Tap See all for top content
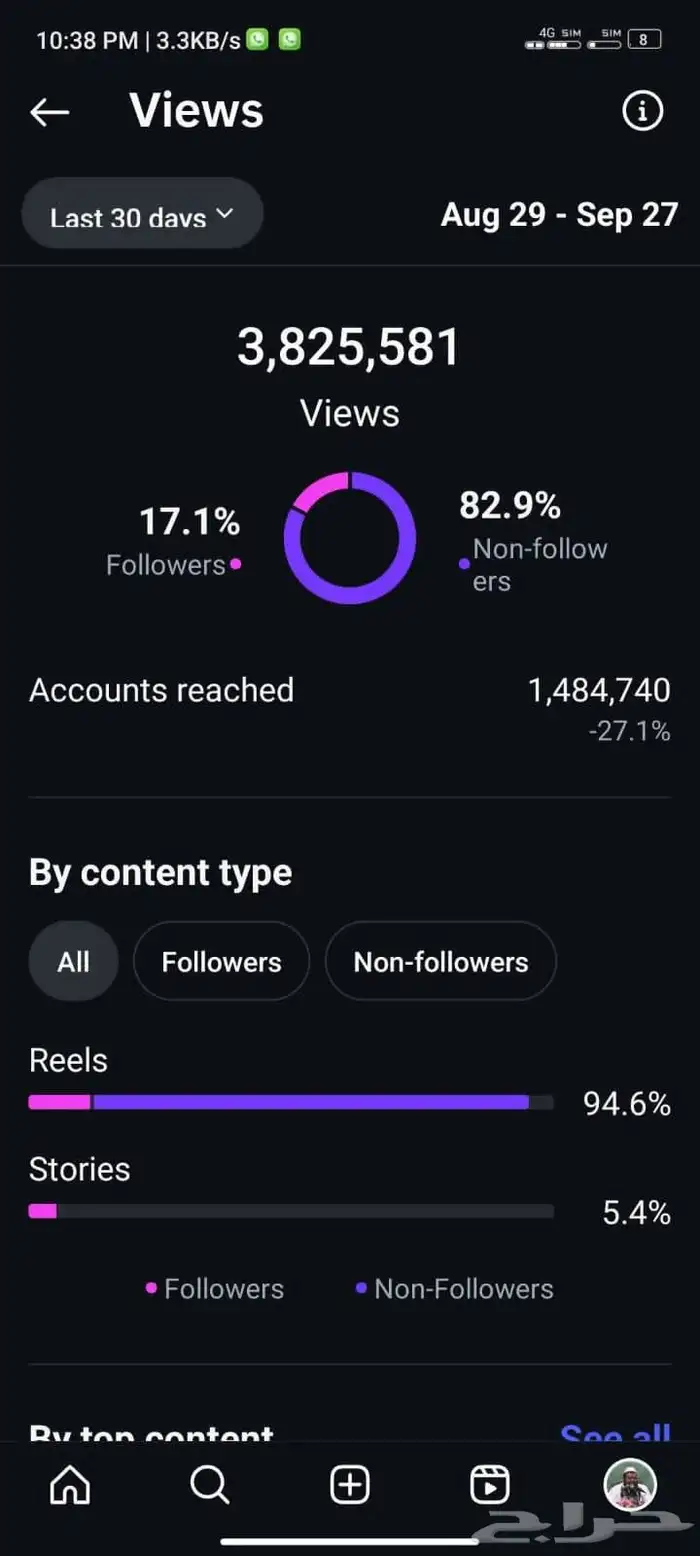 [614, 1436]
